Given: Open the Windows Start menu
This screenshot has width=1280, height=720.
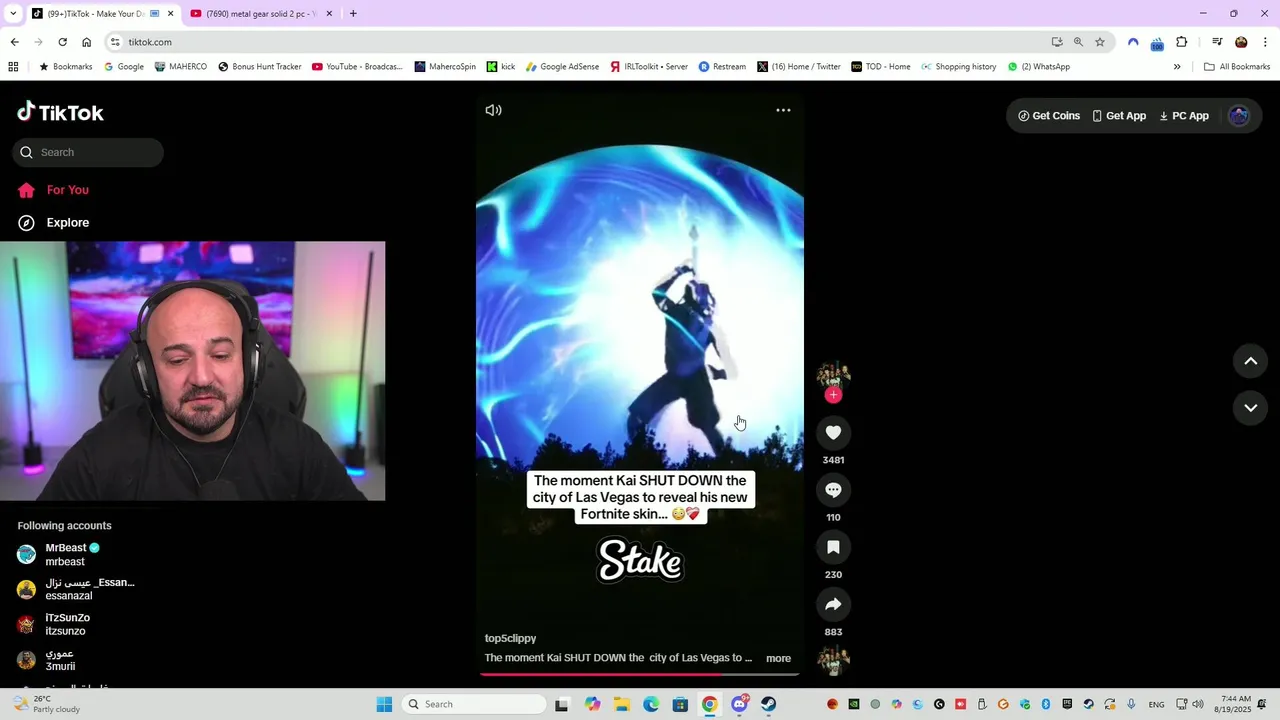Looking at the screenshot, I should coord(384,704).
